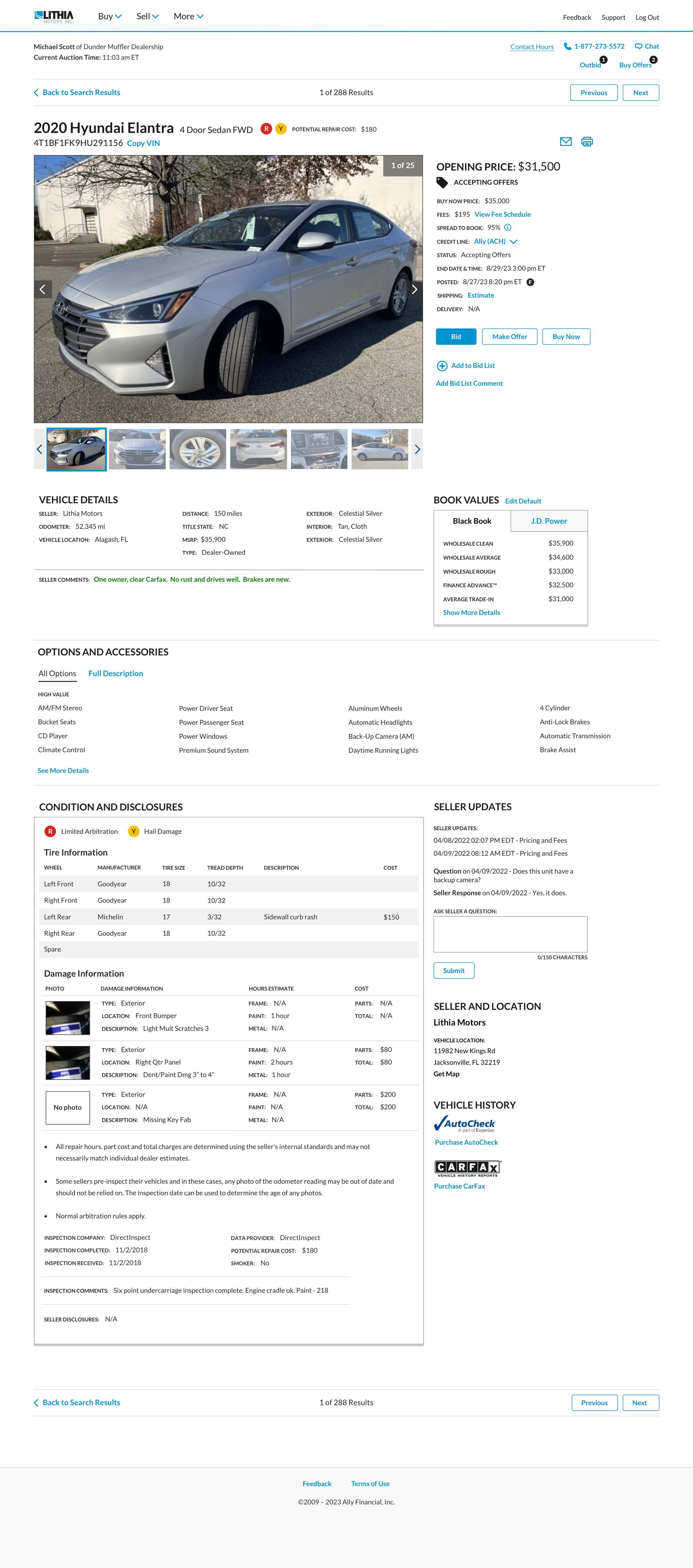Switch to the J.D. Power tab
Viewport: 693px width, 1568px height.
click(x=548, y=521)
